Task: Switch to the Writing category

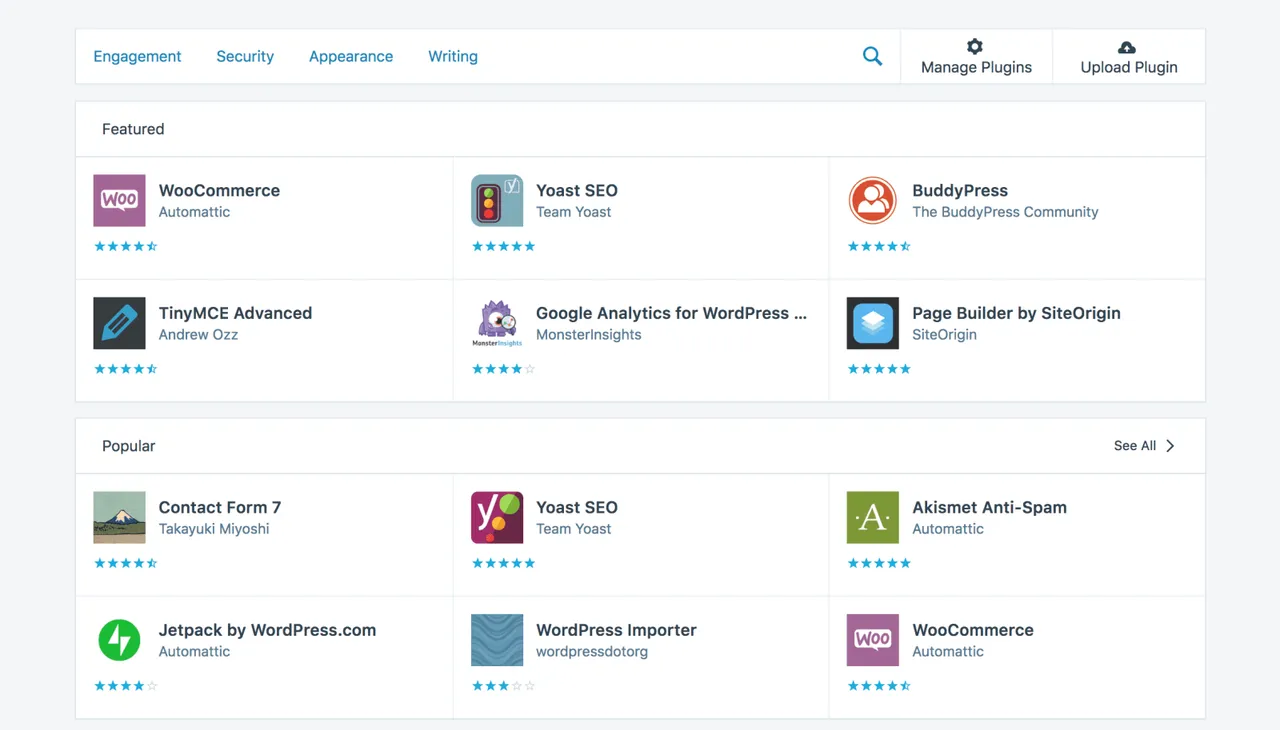Action: (x=453, y=56)
